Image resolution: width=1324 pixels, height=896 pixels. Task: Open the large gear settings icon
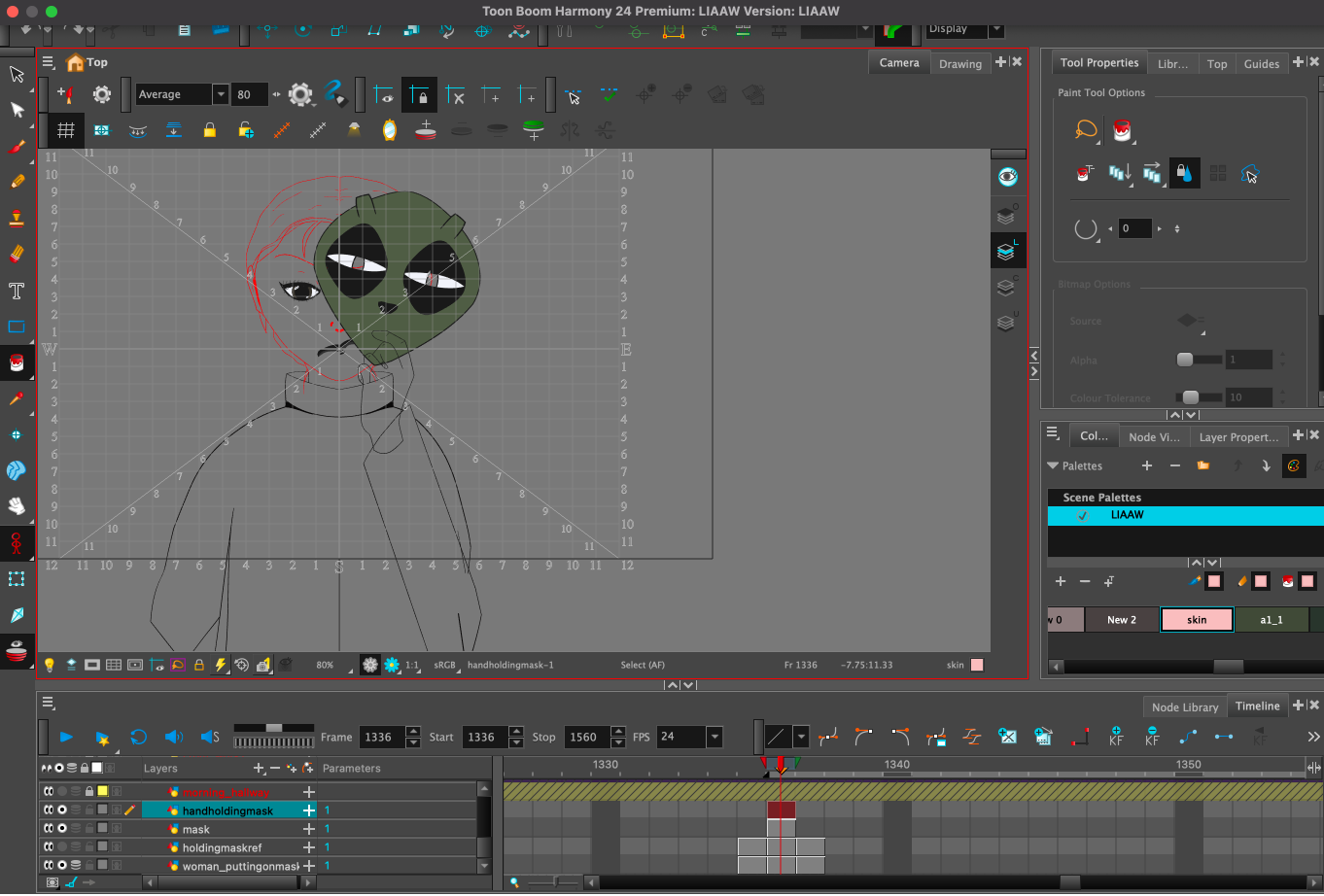[300, 94]
